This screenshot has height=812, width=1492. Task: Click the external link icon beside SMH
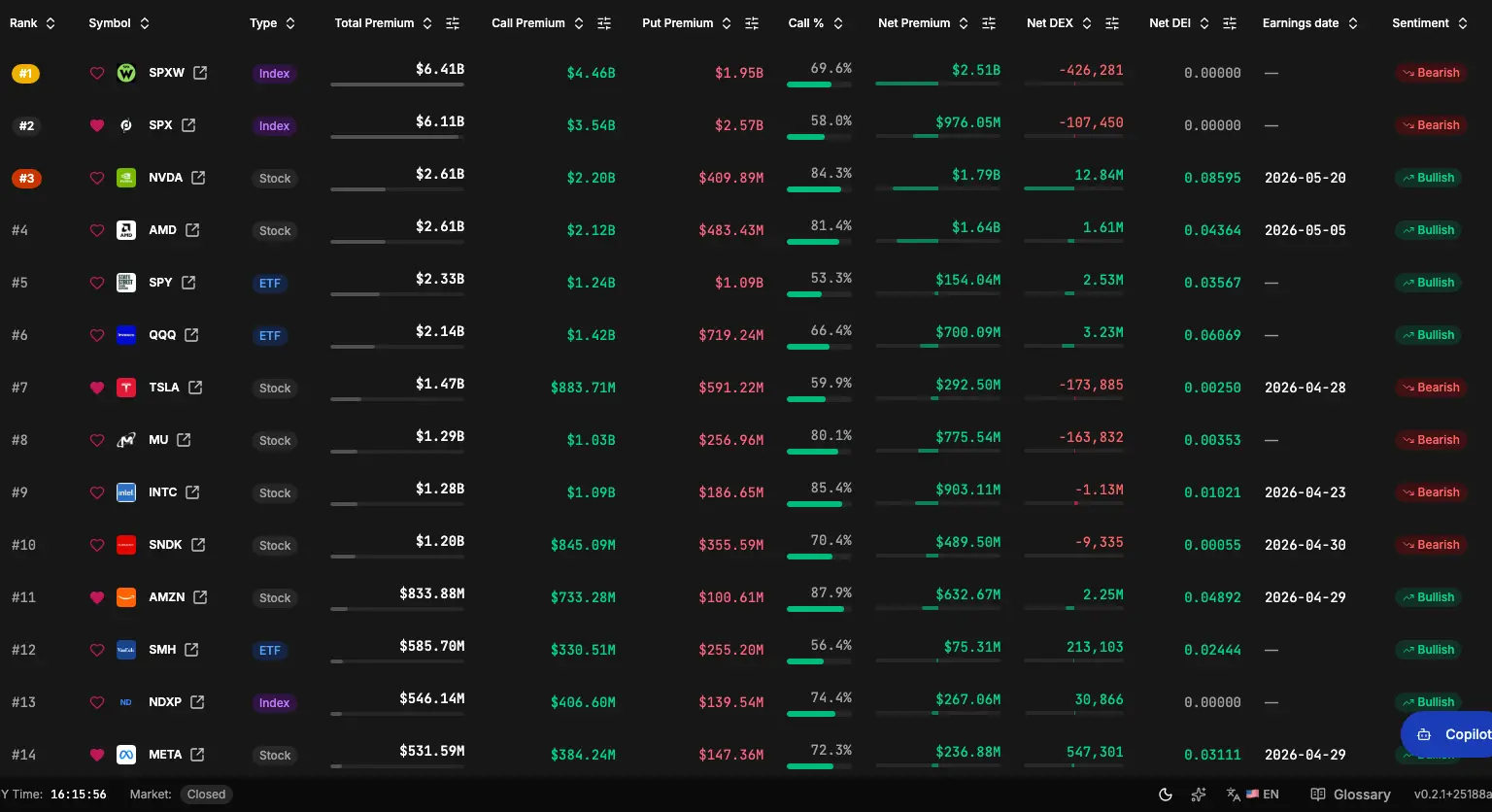point(191,650)
